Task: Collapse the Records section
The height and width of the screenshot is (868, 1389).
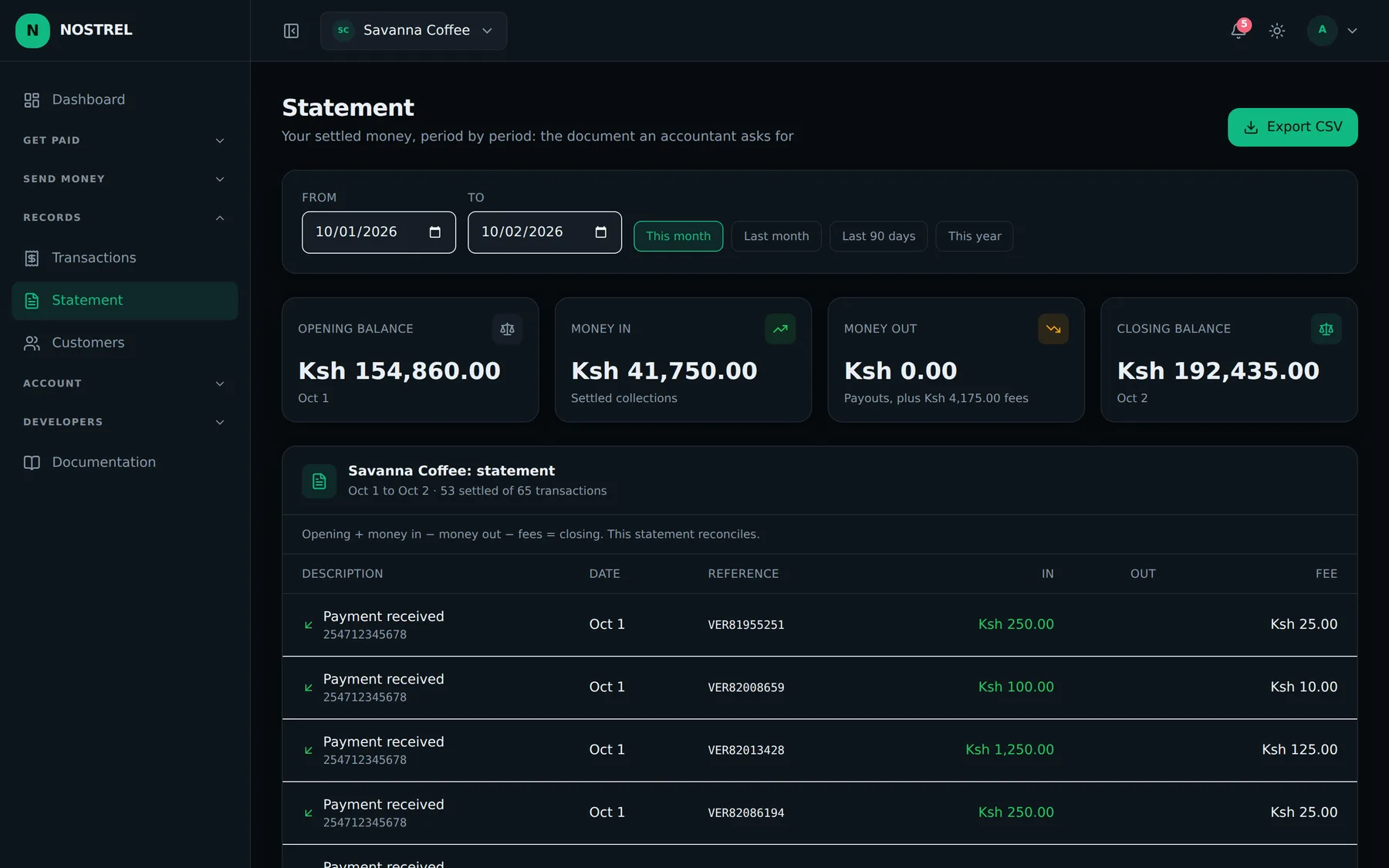Action: pos(125,218)
